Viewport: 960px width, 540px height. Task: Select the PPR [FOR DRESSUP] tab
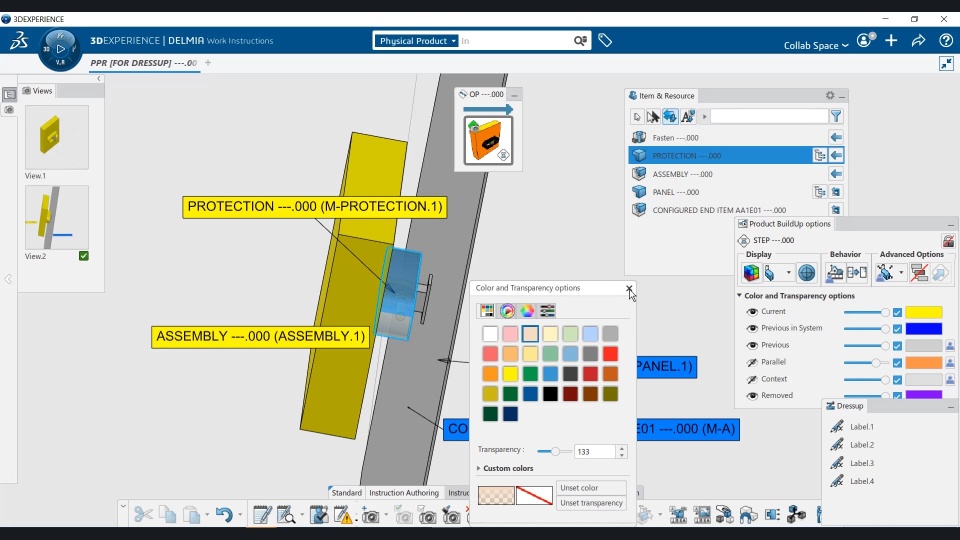(144, 63)
